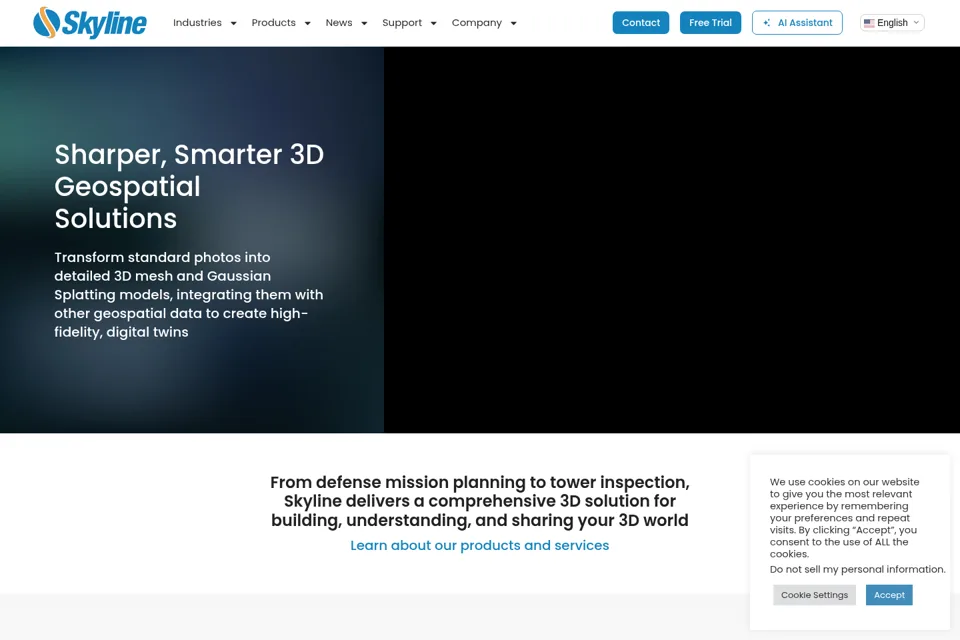Click 'Do not sell my personal information'
This screenshot has height=640, width=960.
[x=857, y=569]
